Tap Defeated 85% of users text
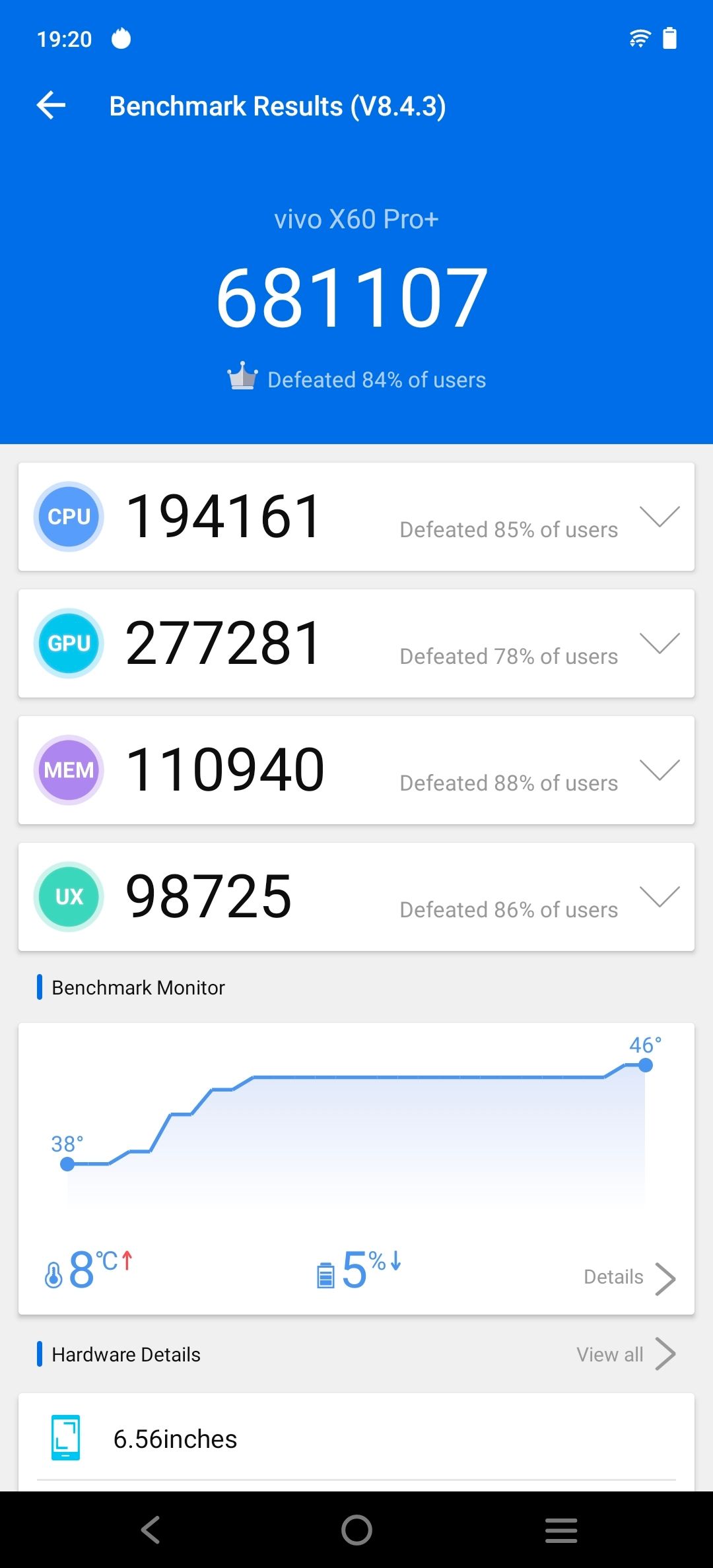The height and width of the screenshot is (1568, 713). pyautogui.click(x=509, y=529)
